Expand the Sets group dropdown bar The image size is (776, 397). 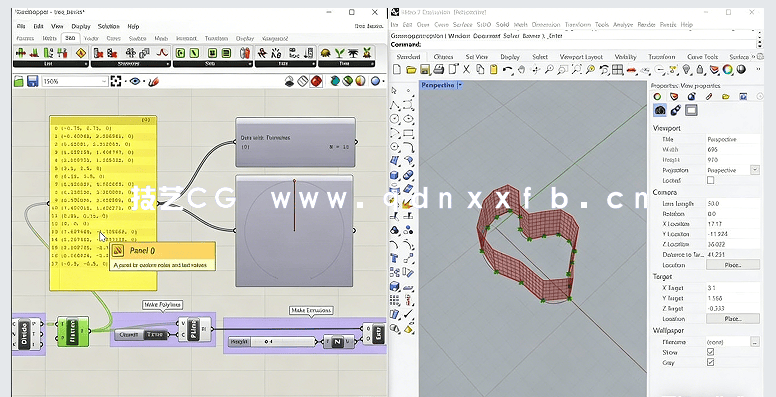pyautogui.click(x=213, y=64)
